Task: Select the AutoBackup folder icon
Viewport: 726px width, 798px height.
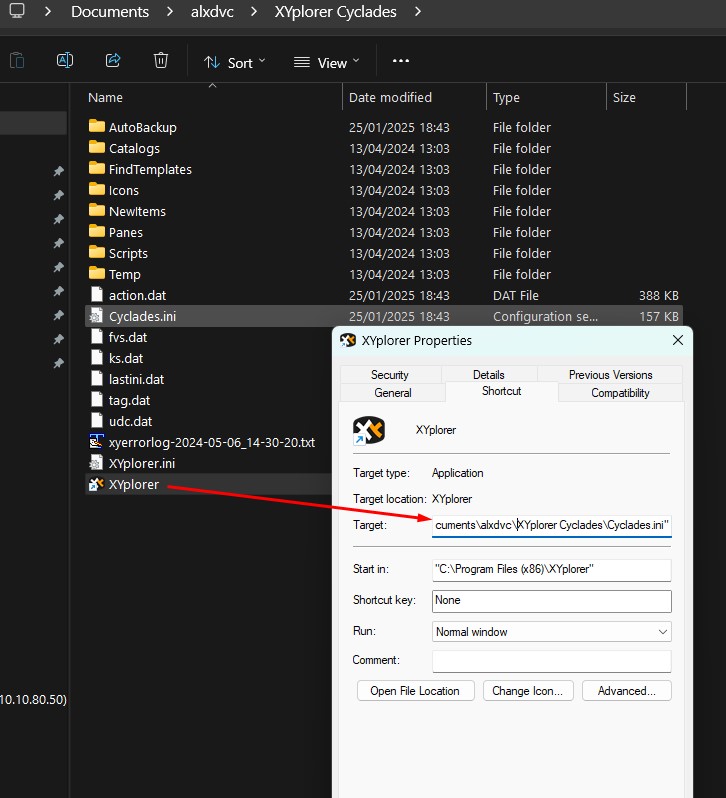Action: [96, 127]
